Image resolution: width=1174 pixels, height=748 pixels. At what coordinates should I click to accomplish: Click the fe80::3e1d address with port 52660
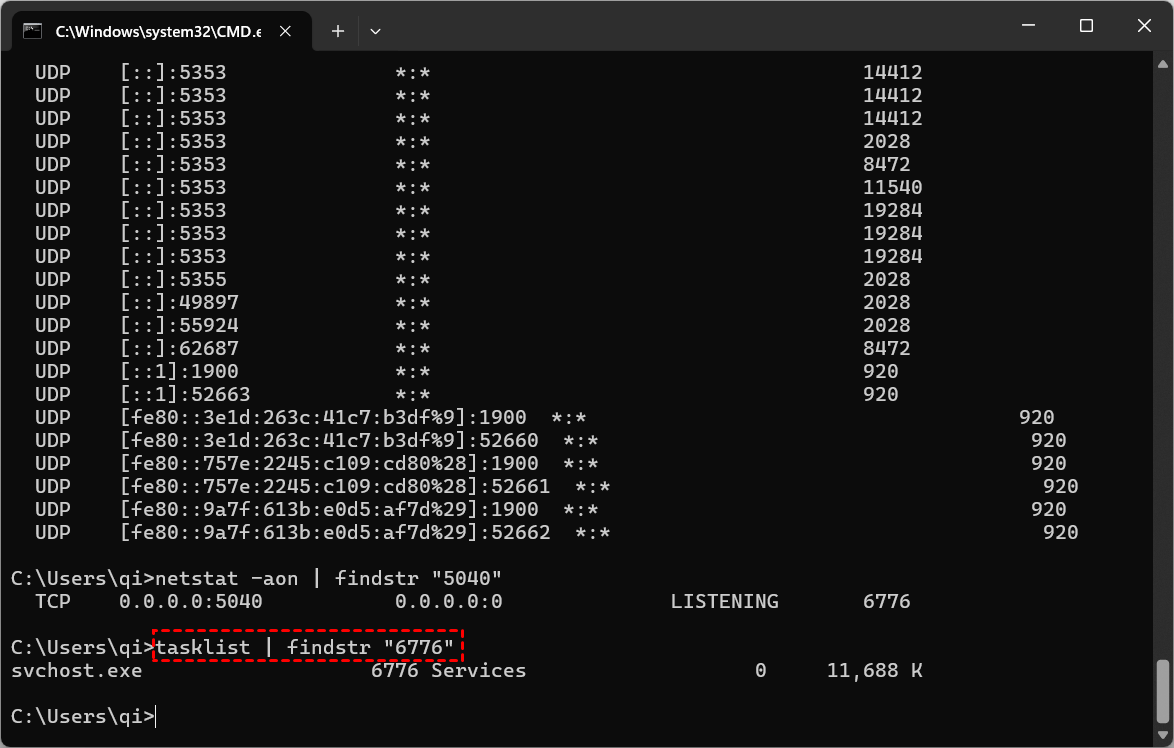(329, 440)
